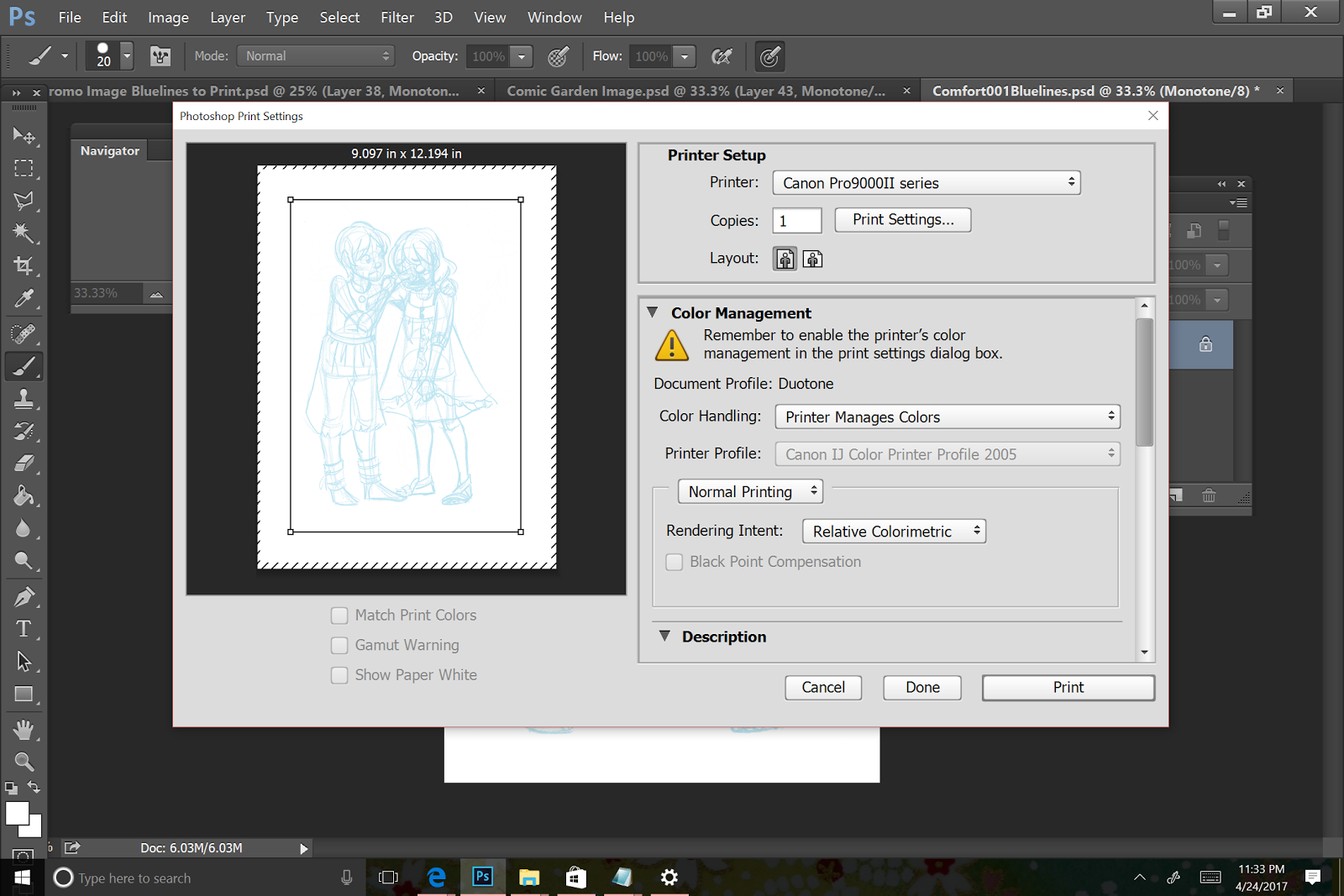Click the foreground color swatch

point(16,813)
